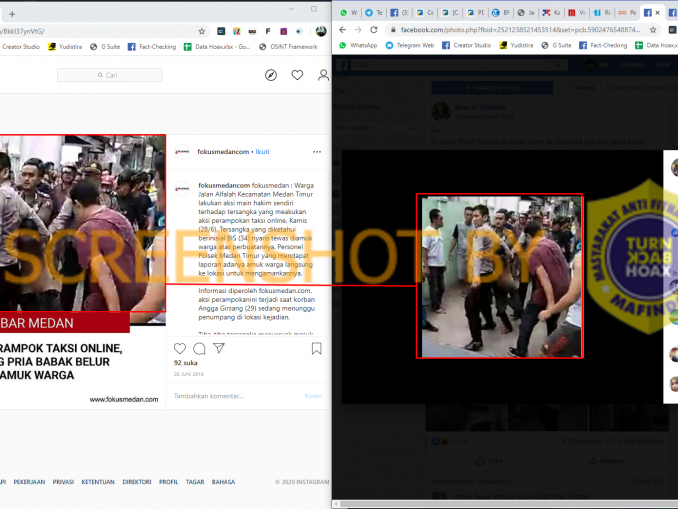Save Instagram post with bookmark icon
This screenshot has width=678, height=509.
[317, 349]
